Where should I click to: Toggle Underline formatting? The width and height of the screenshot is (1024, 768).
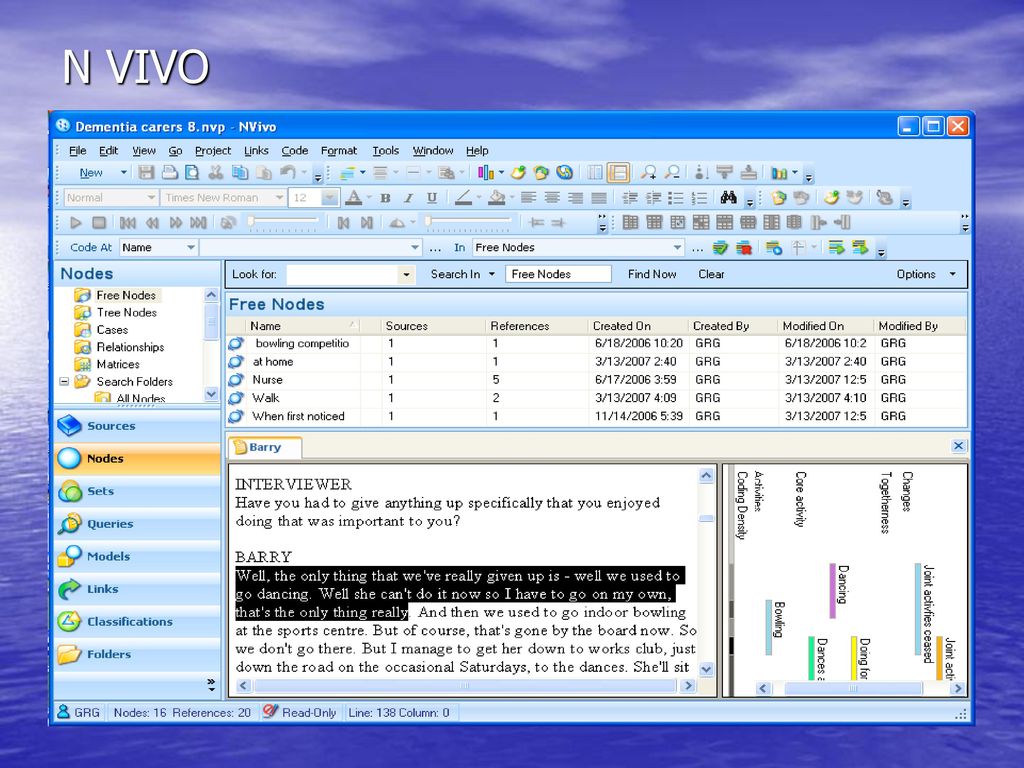pyautogui.click(x=432, y=198)
